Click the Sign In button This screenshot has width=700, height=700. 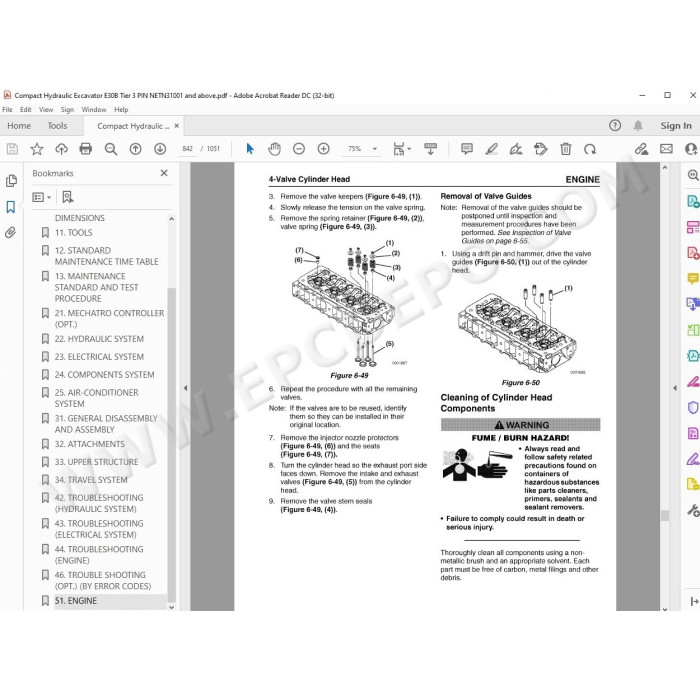[x=675, y=126]
